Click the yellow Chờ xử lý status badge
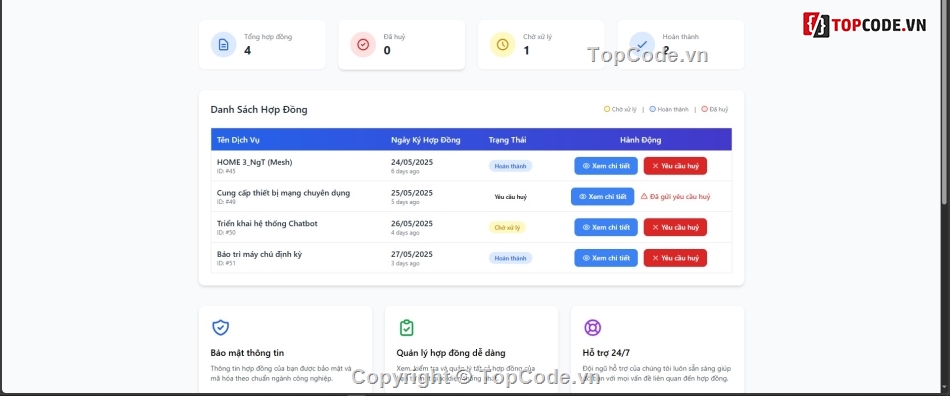 (x=507, y=228)
